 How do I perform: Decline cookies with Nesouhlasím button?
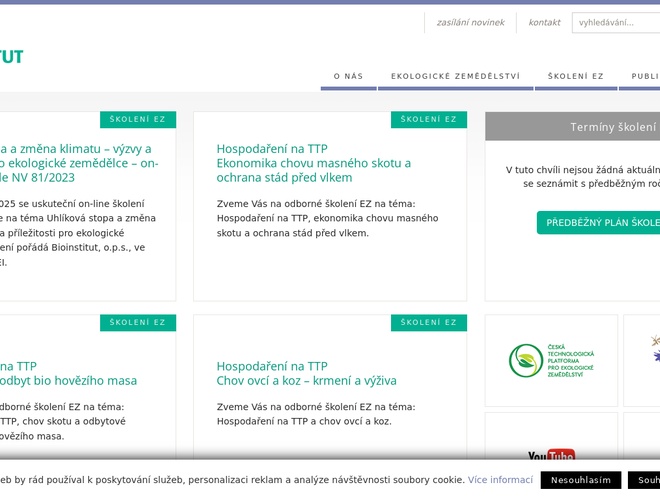click(x=580, y=480)
